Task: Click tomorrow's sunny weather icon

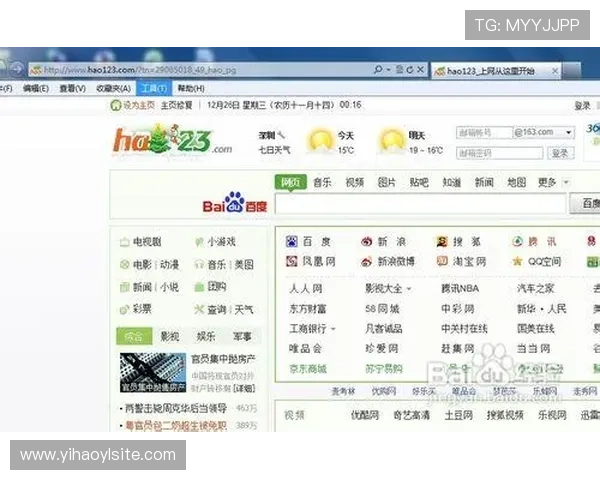Action: click(391, 141)
